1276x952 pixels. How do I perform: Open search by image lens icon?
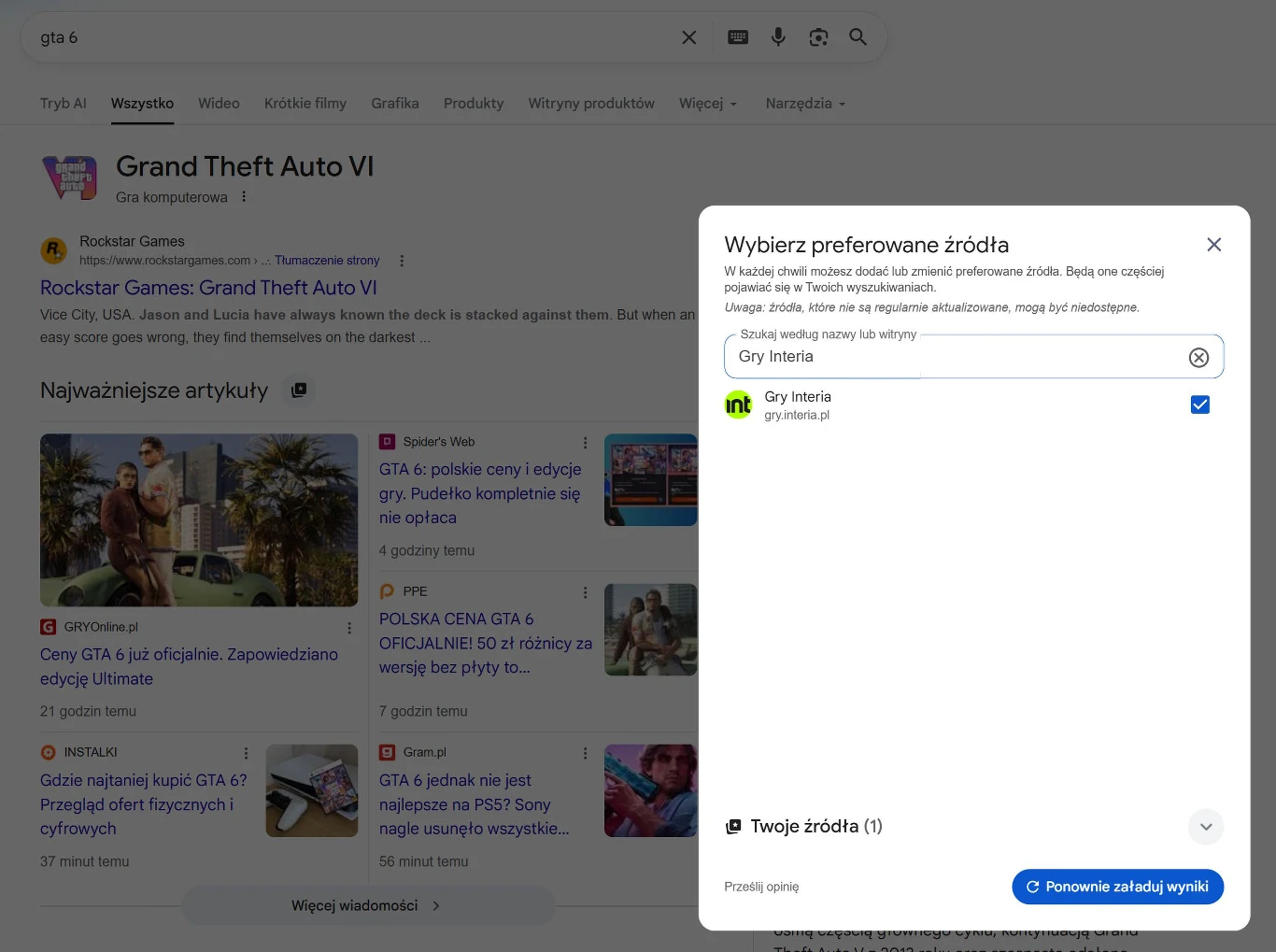[818, 37]
